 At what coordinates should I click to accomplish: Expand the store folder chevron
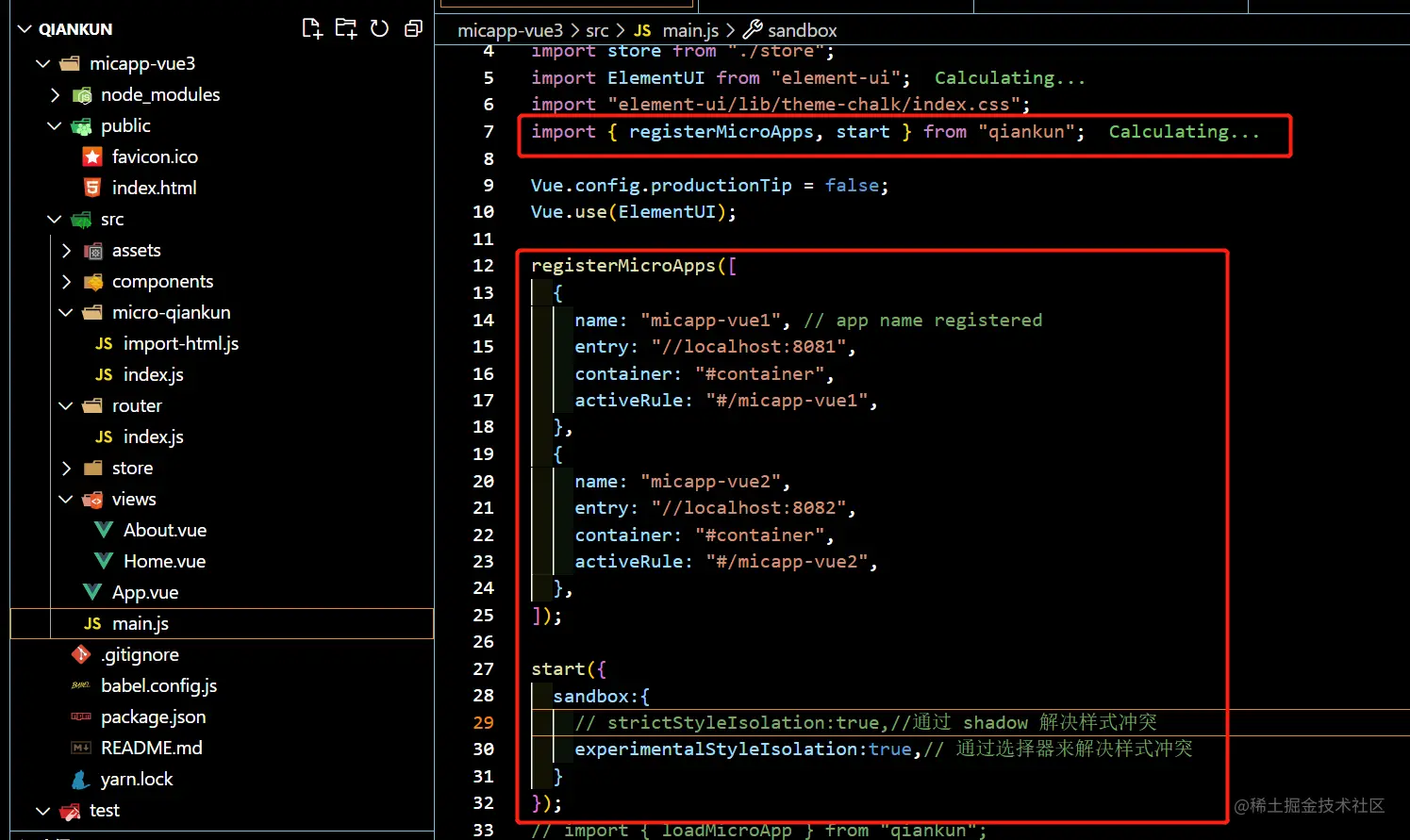[x=66, y=468]
